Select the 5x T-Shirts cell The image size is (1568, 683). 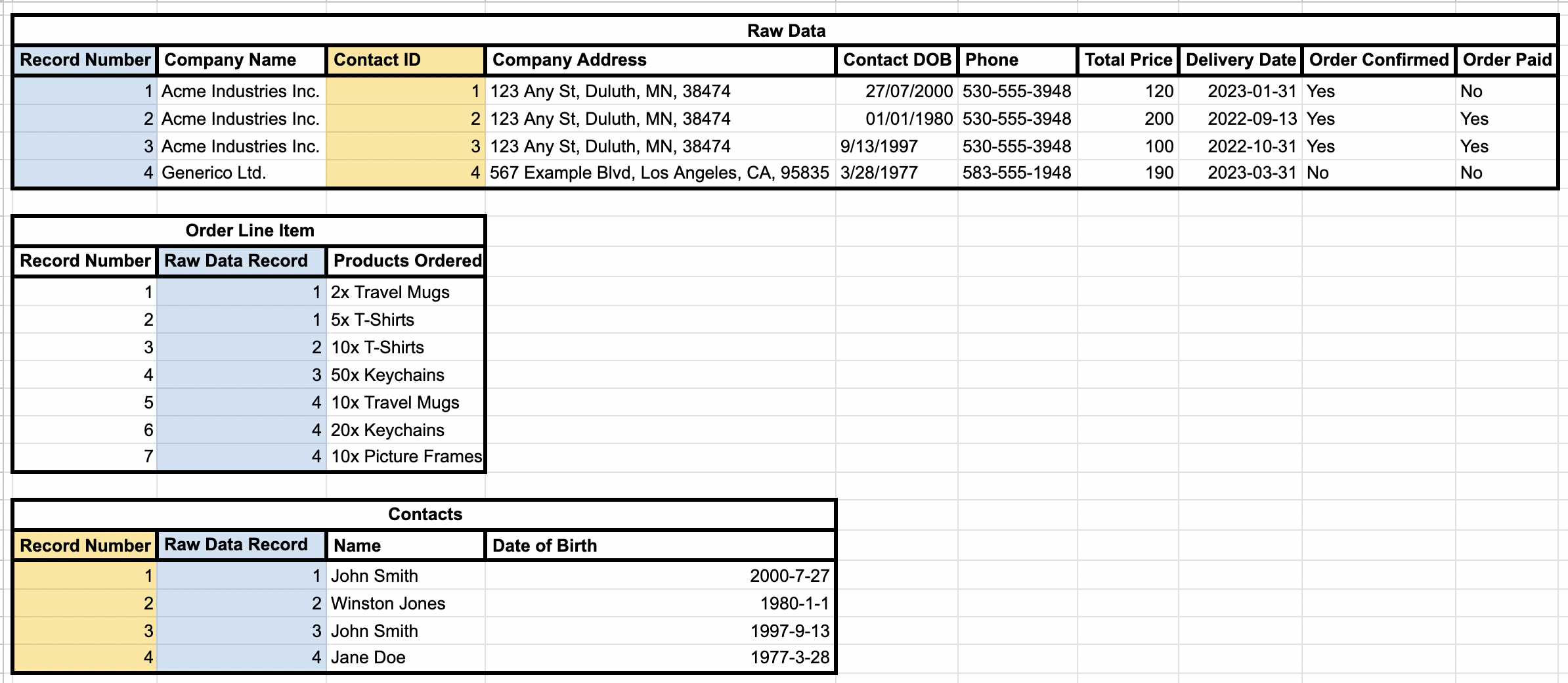click(x=406, y=320)
